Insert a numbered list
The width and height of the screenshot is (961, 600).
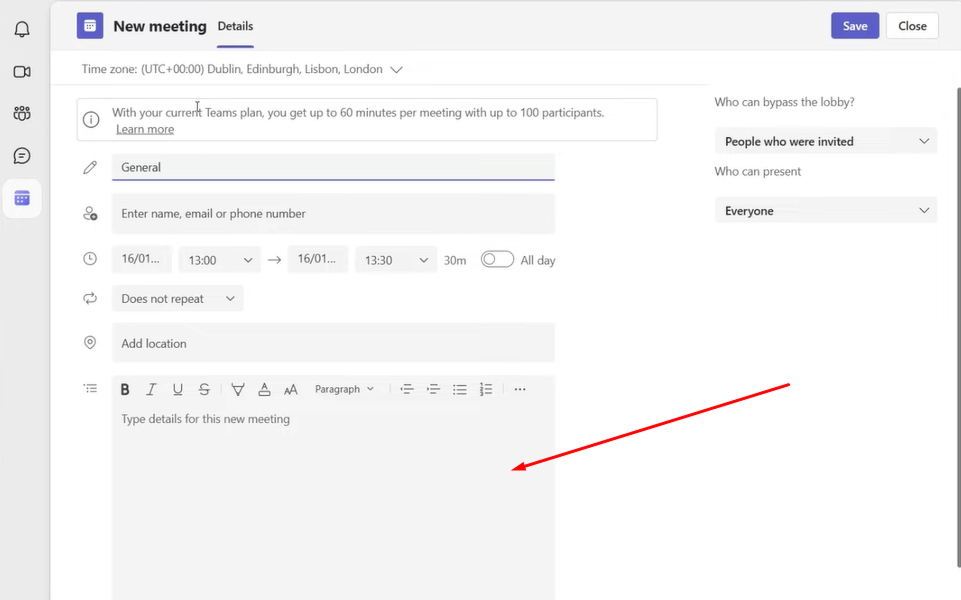pyautogui.click(x=486, y=390)
